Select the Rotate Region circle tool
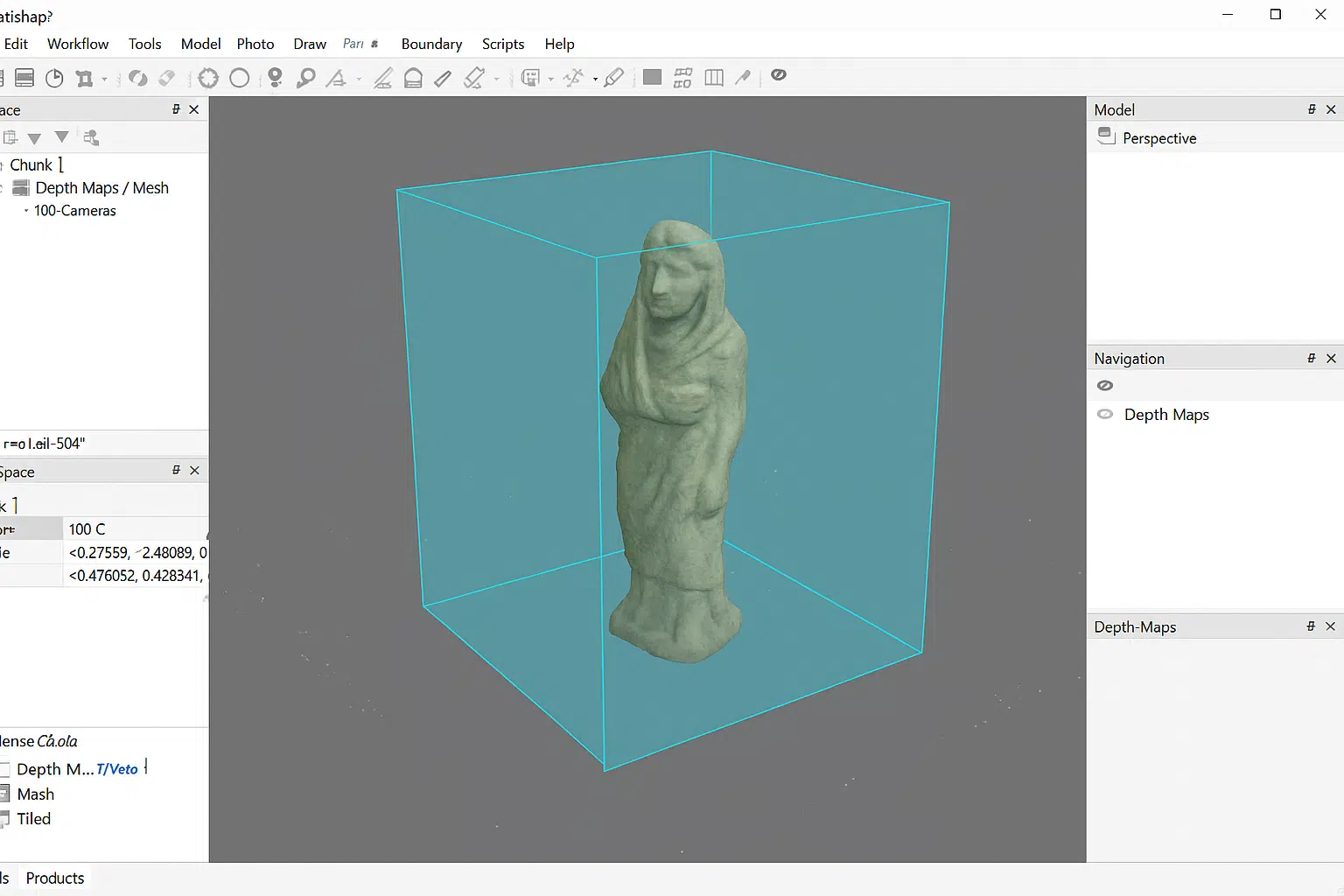 pyautogui.click(x=239, y=78)
